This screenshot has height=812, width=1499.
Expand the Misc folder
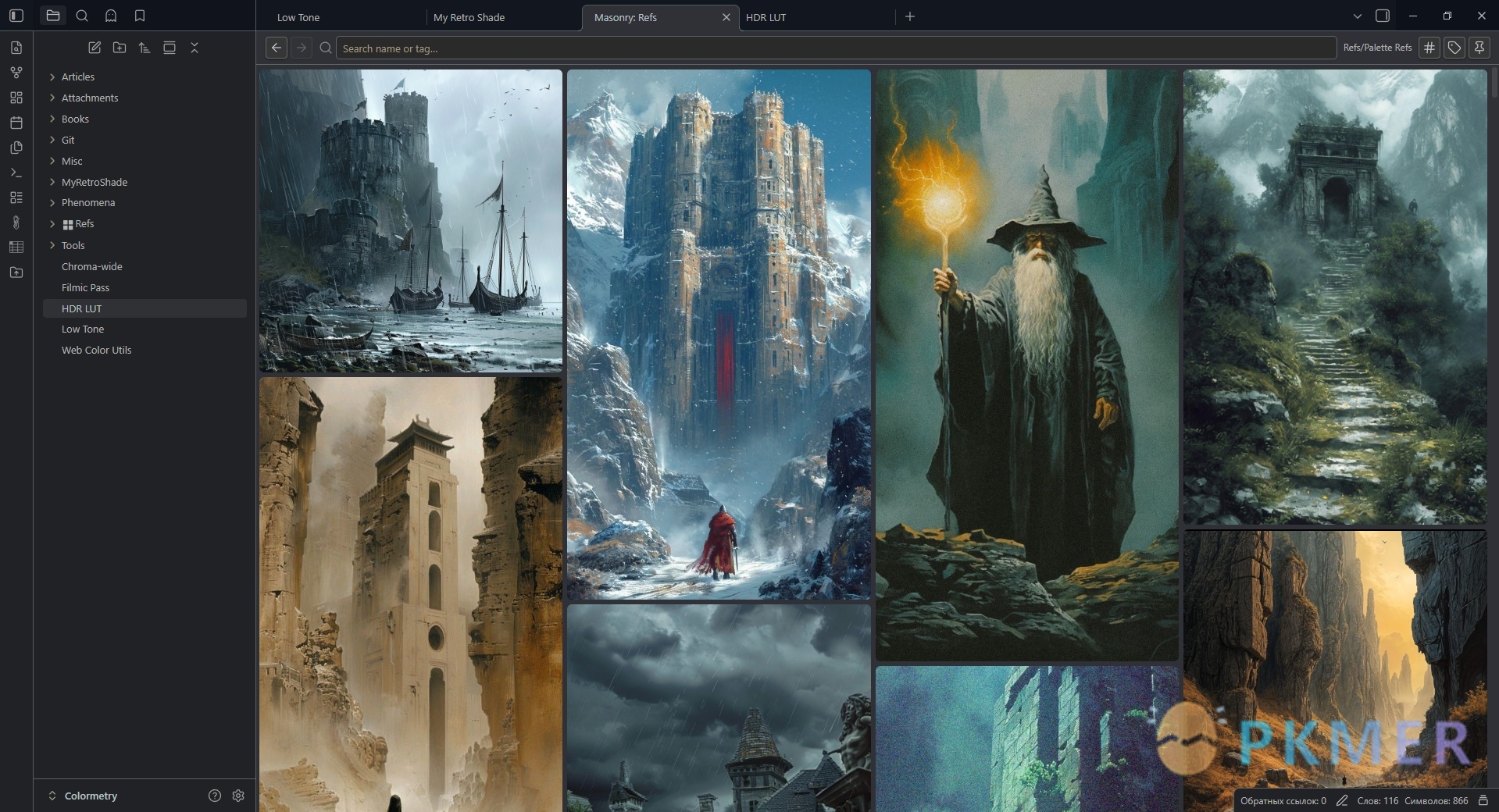52,161
